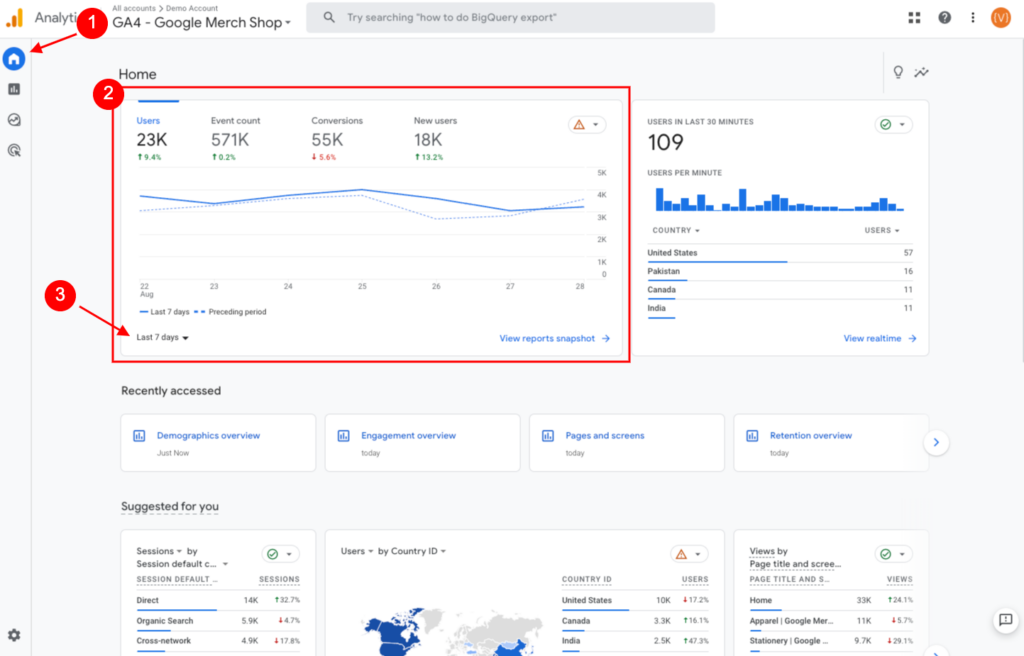The width and height of the screenshot is (1024, 656).
Task: Open GA4 - Google Merch Shop property selector
Action: point(201,23)
